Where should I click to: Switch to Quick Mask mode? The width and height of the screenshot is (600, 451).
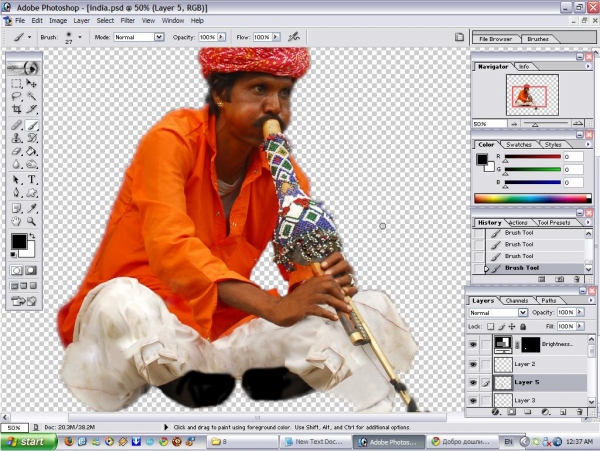click(x=31, y=270)
